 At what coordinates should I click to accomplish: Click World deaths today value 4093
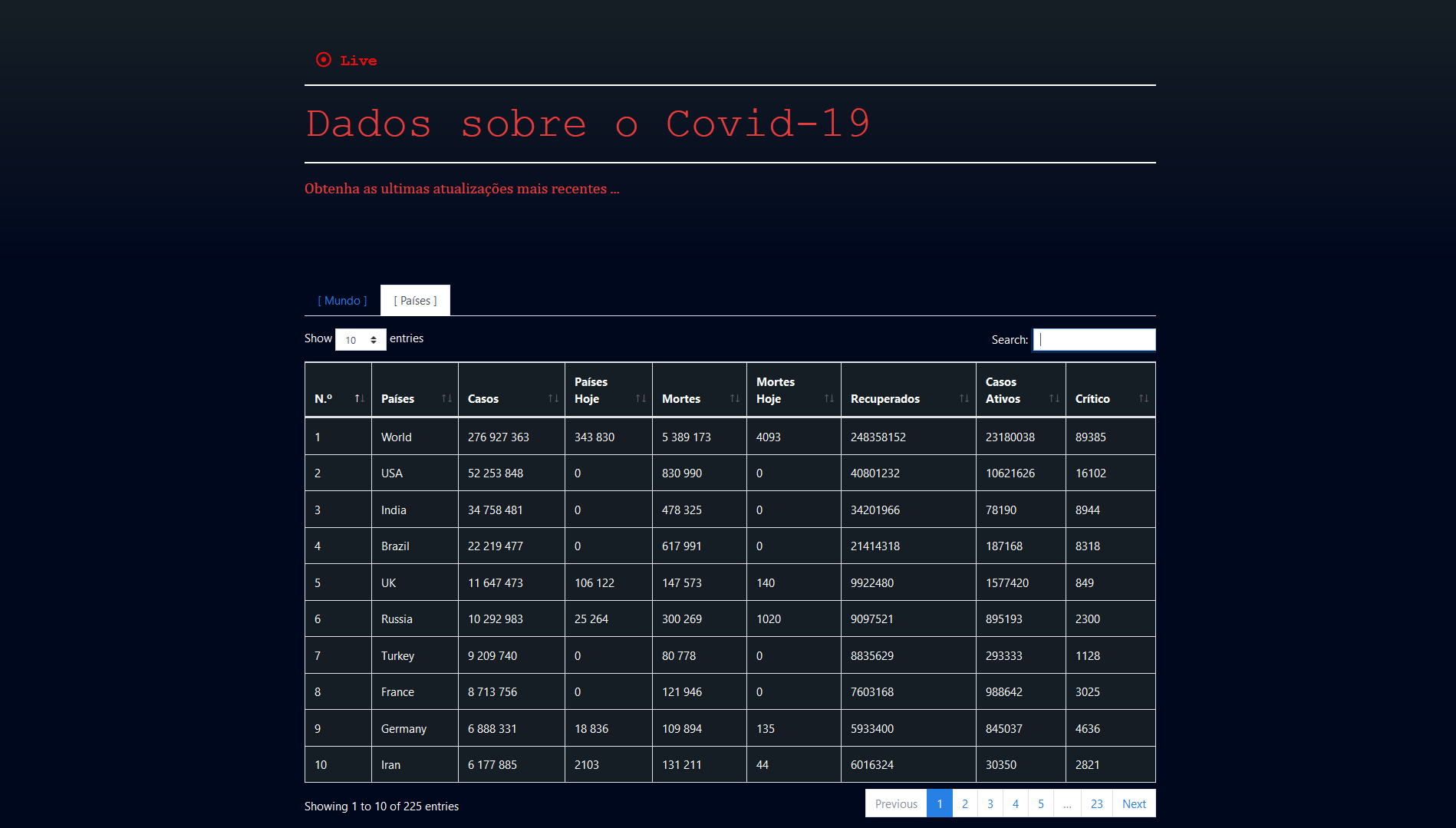pos(769,437)
